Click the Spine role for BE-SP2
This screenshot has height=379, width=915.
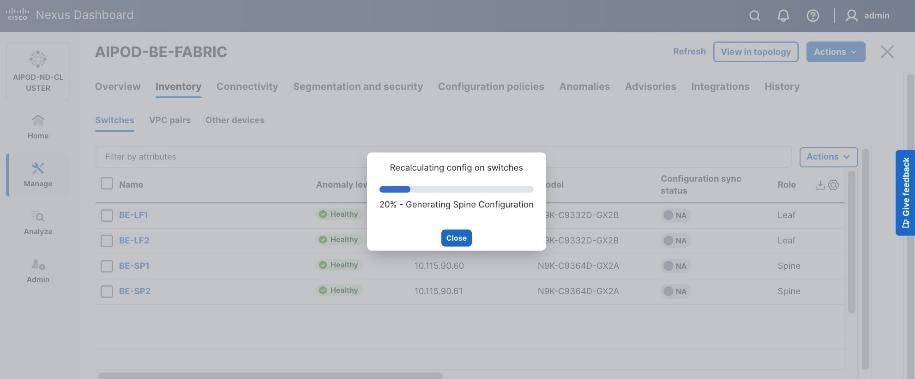[x=789, y=291]
